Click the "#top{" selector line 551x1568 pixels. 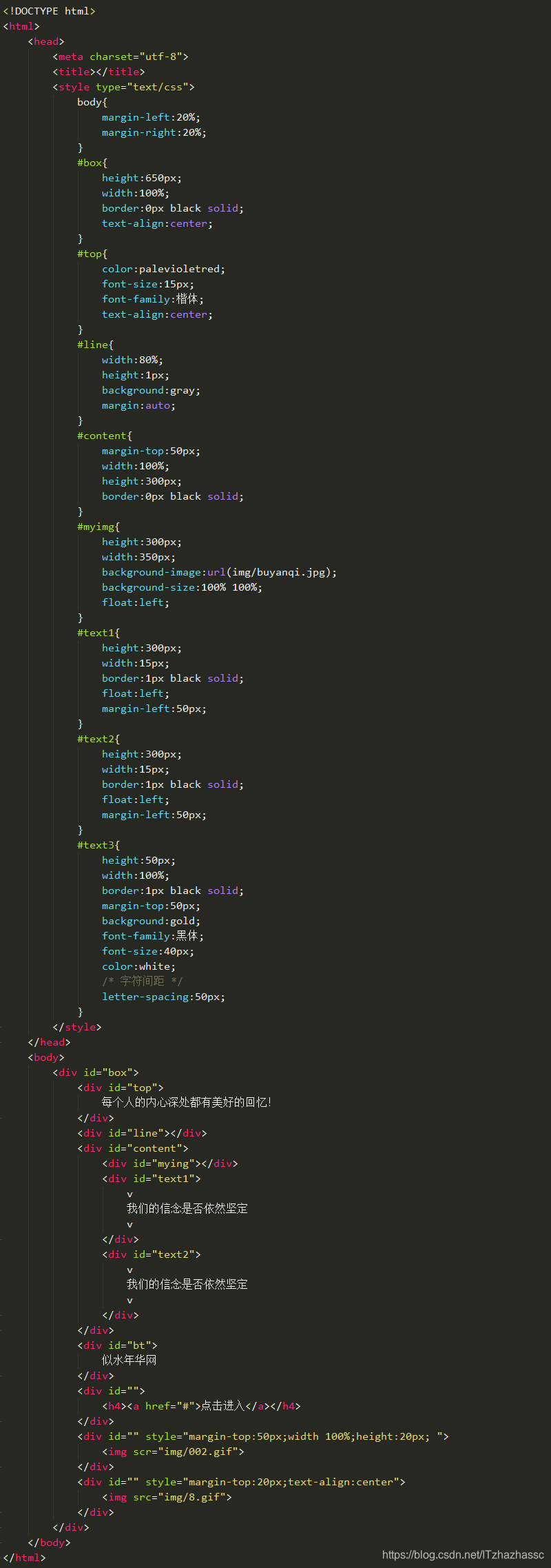pos(92,254)
